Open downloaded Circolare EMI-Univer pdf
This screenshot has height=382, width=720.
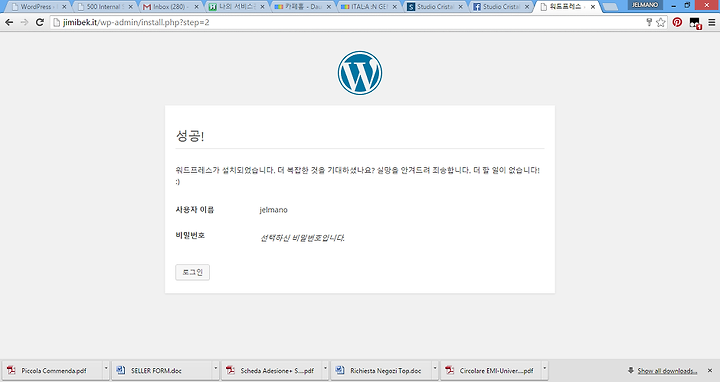point(491,371)
